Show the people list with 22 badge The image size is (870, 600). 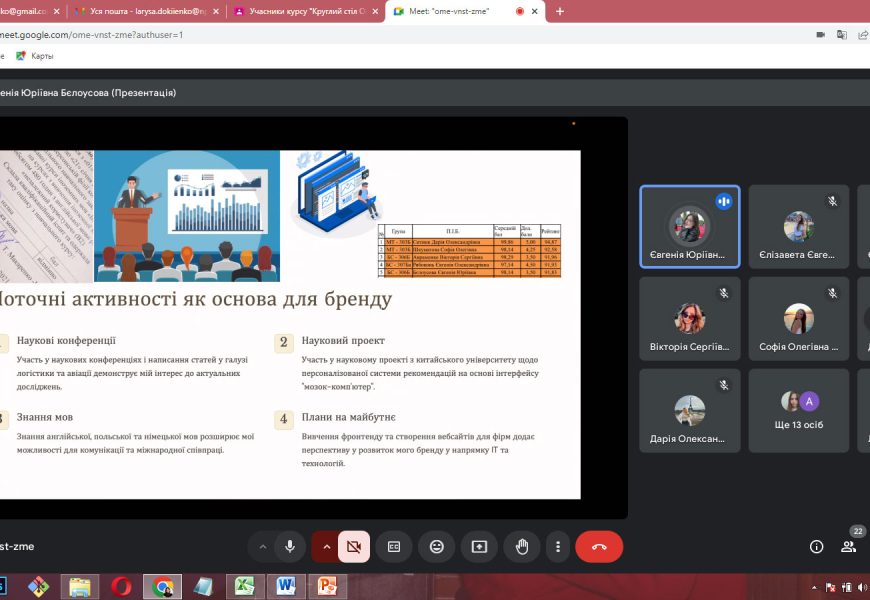coord(848,547)
